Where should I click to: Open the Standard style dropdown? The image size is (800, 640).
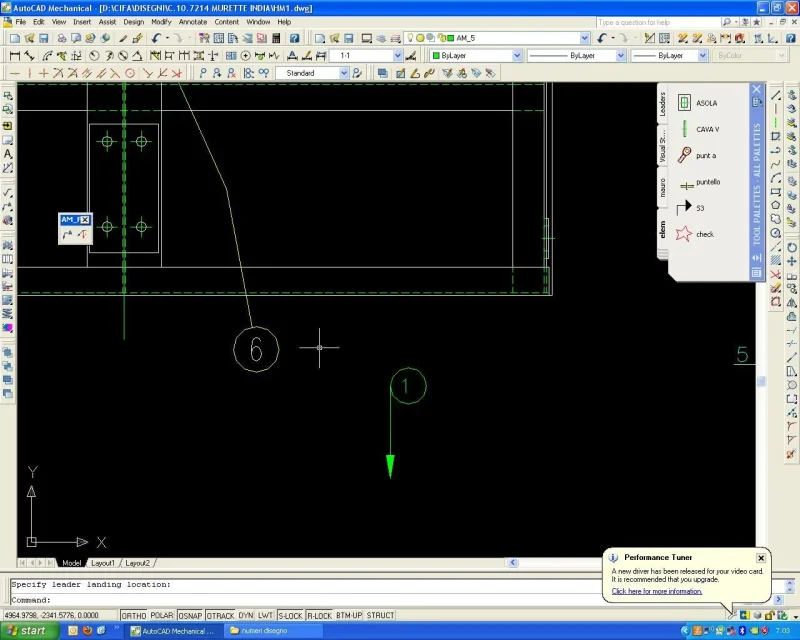point(344,73)
